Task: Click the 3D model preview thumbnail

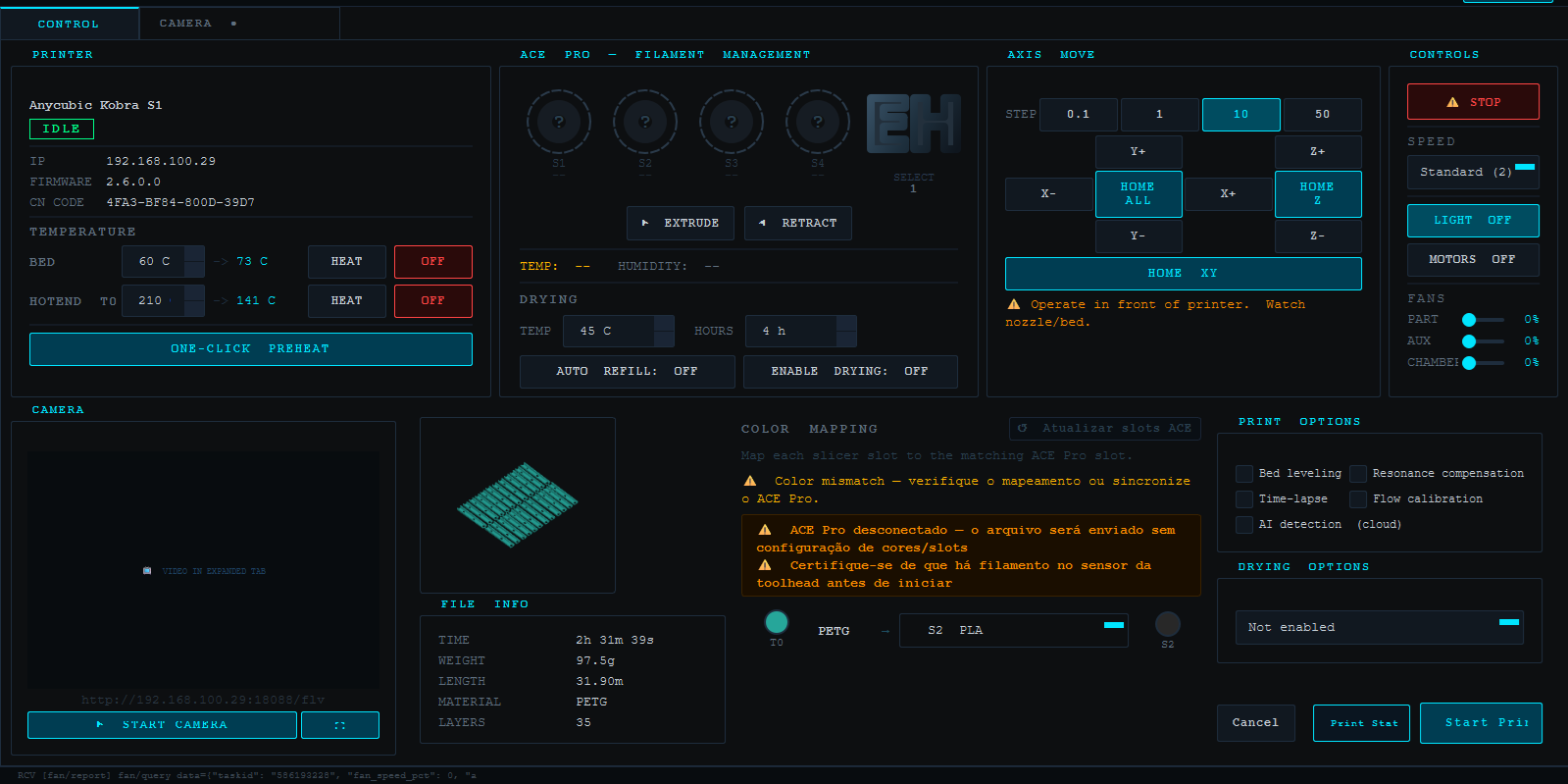Action: pyautogui.click(x=518, y=504)
